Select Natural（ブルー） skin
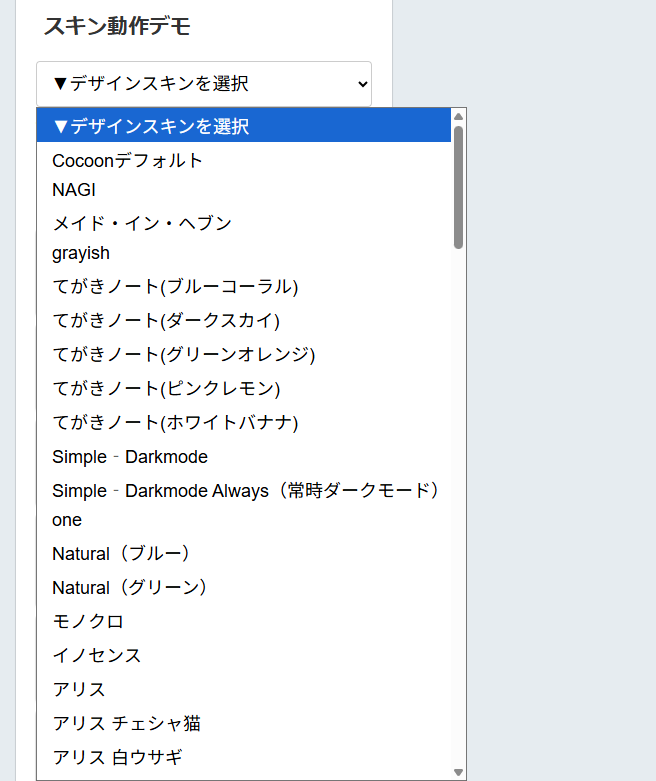656x781 pixels. [121, 553]
